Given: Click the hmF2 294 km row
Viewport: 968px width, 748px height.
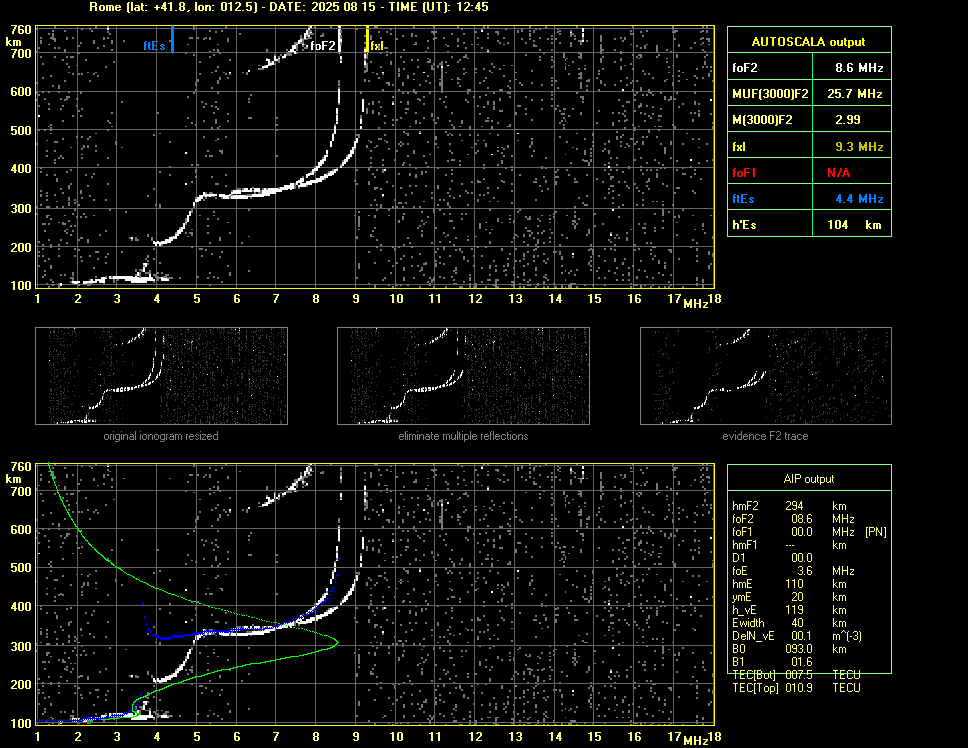Looking at the screenshot, I should pos(789,505).
